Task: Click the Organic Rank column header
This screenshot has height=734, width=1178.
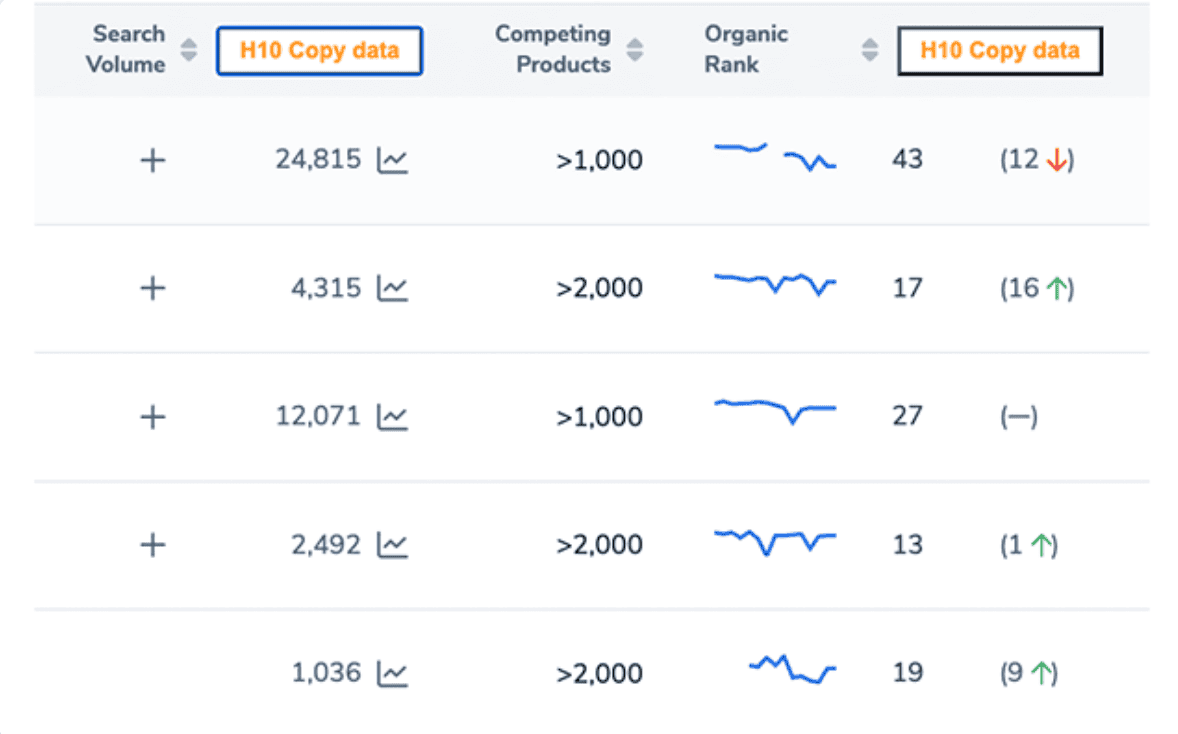Action: [x=745, y=49]
